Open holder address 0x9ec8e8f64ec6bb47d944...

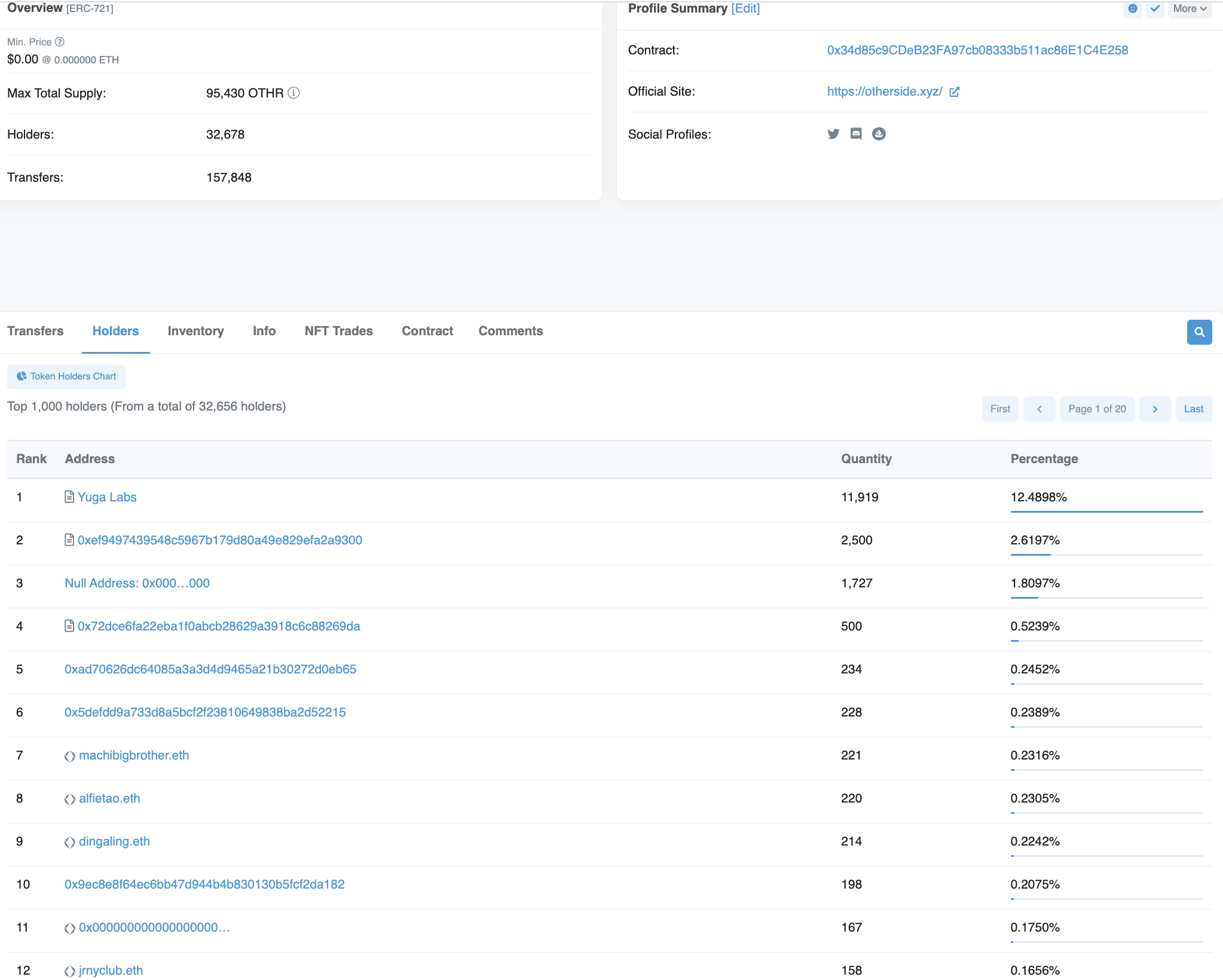(204, 884)
